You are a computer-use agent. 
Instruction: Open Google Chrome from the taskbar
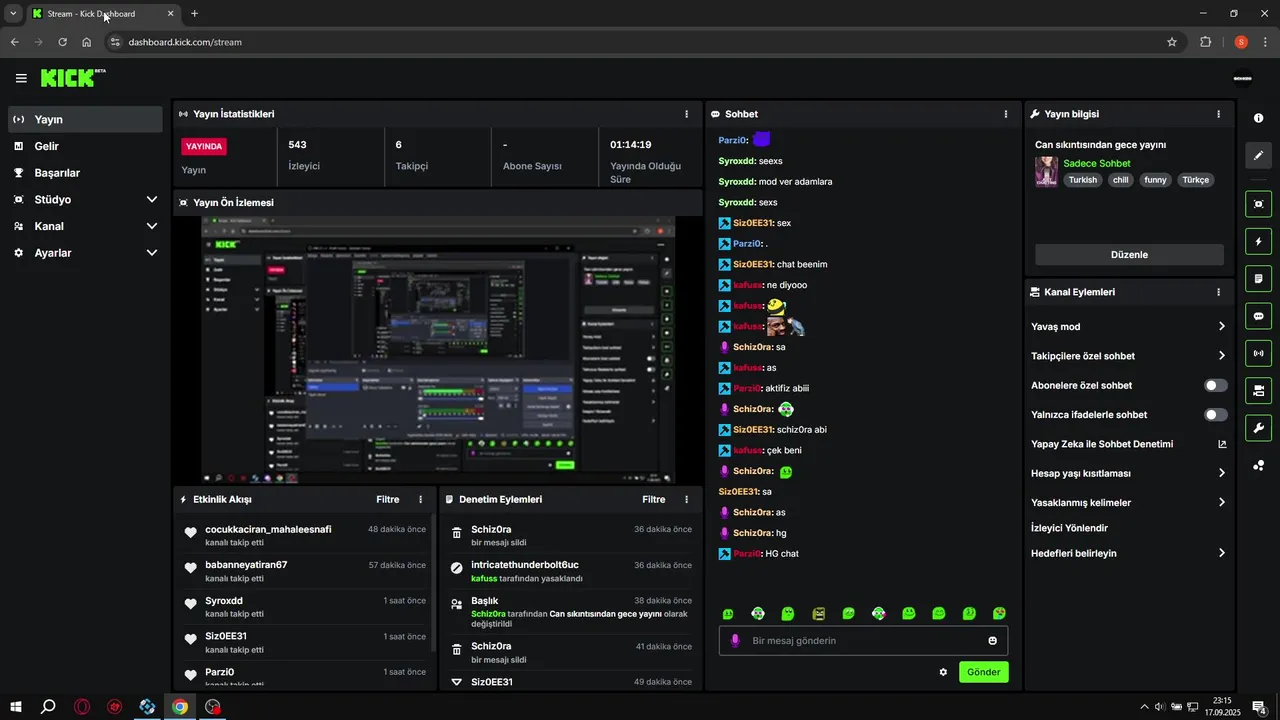(180, 707)
